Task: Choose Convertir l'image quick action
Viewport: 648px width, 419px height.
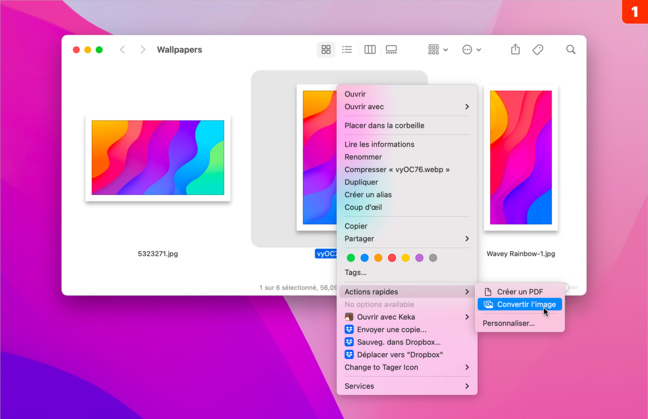Action: click(519, 305)
